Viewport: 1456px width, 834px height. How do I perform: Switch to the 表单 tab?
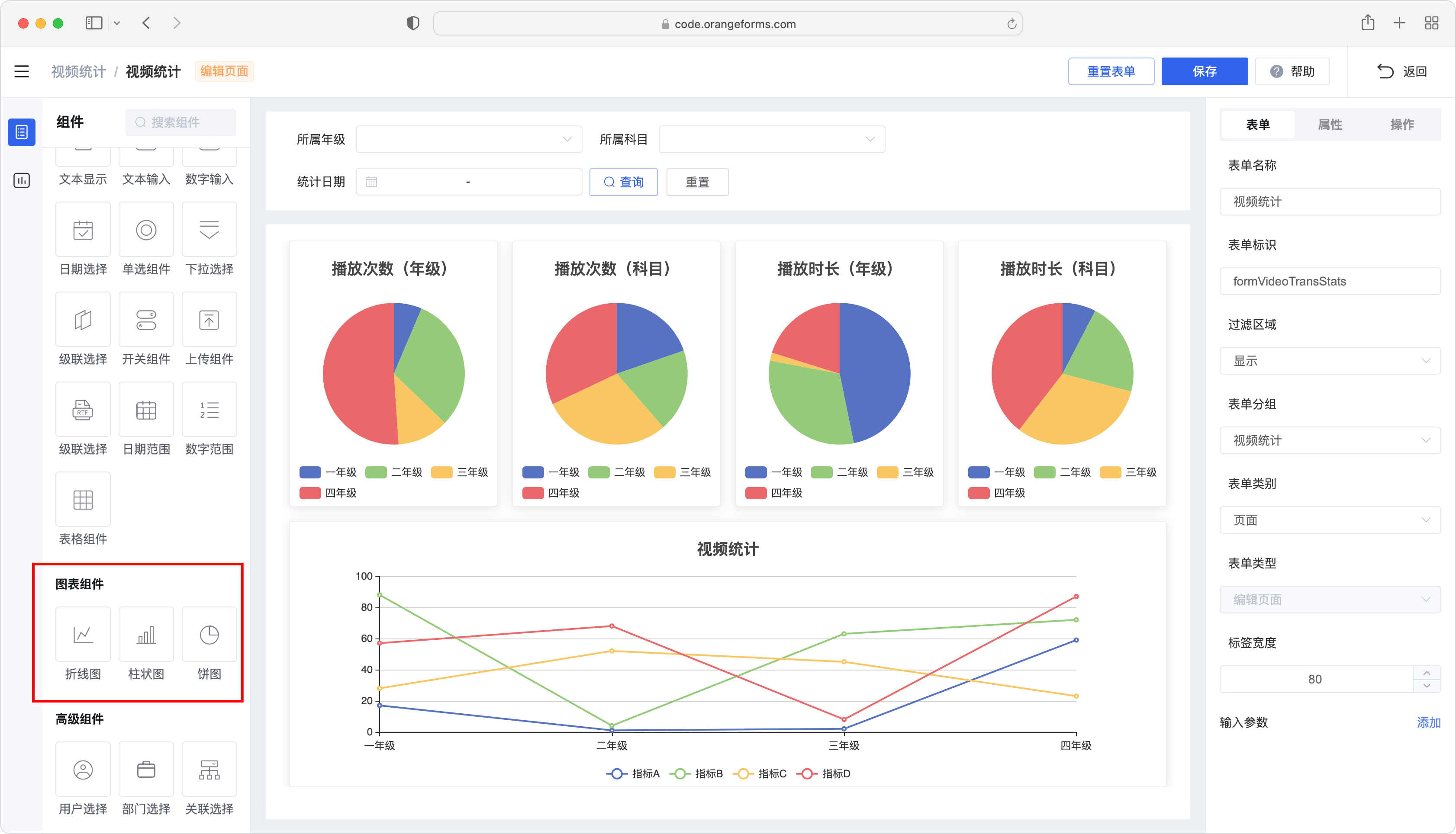[1258, 124]
